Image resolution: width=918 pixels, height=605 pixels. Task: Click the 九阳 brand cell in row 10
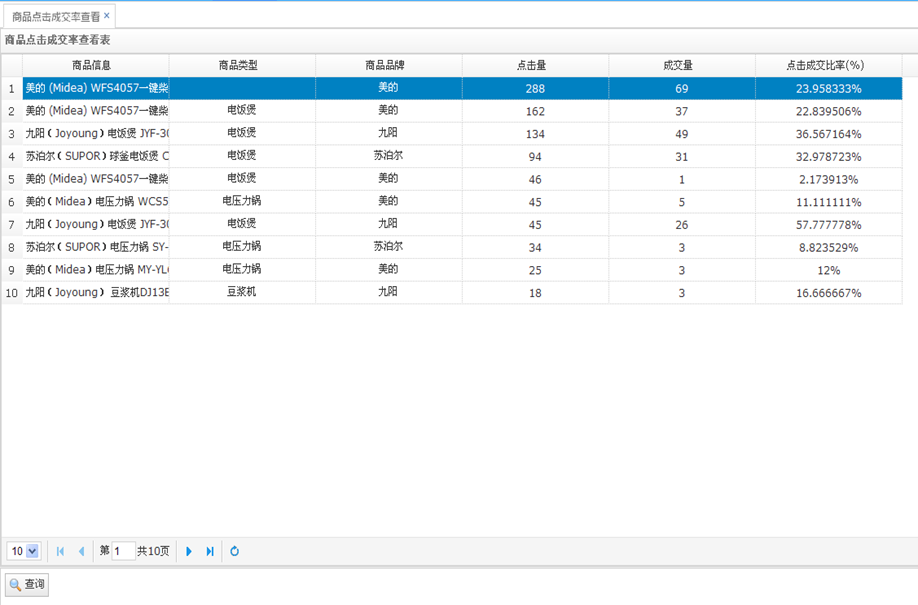389,292
